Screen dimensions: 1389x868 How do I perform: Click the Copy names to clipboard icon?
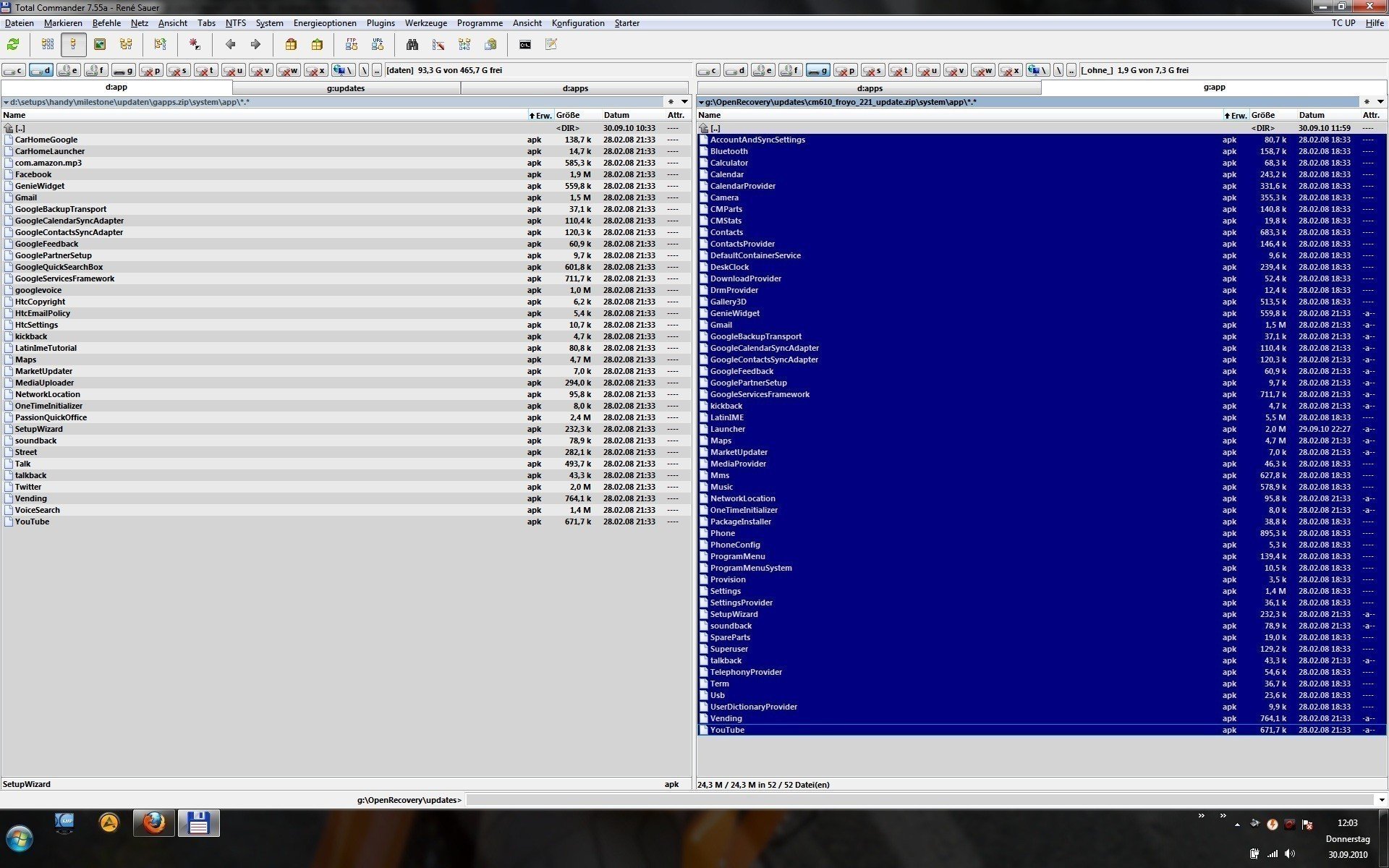coord(490,45)
